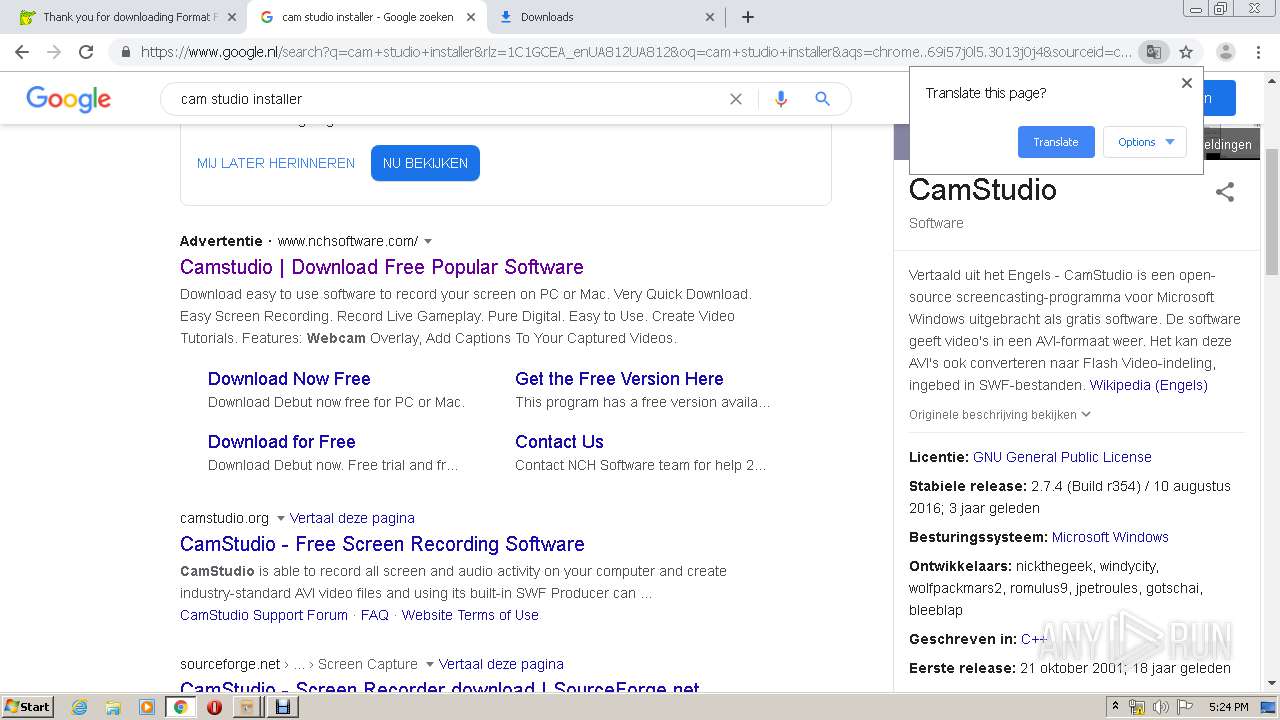Close the Downloads tab
1280x720 pixels.
point(710,17)
